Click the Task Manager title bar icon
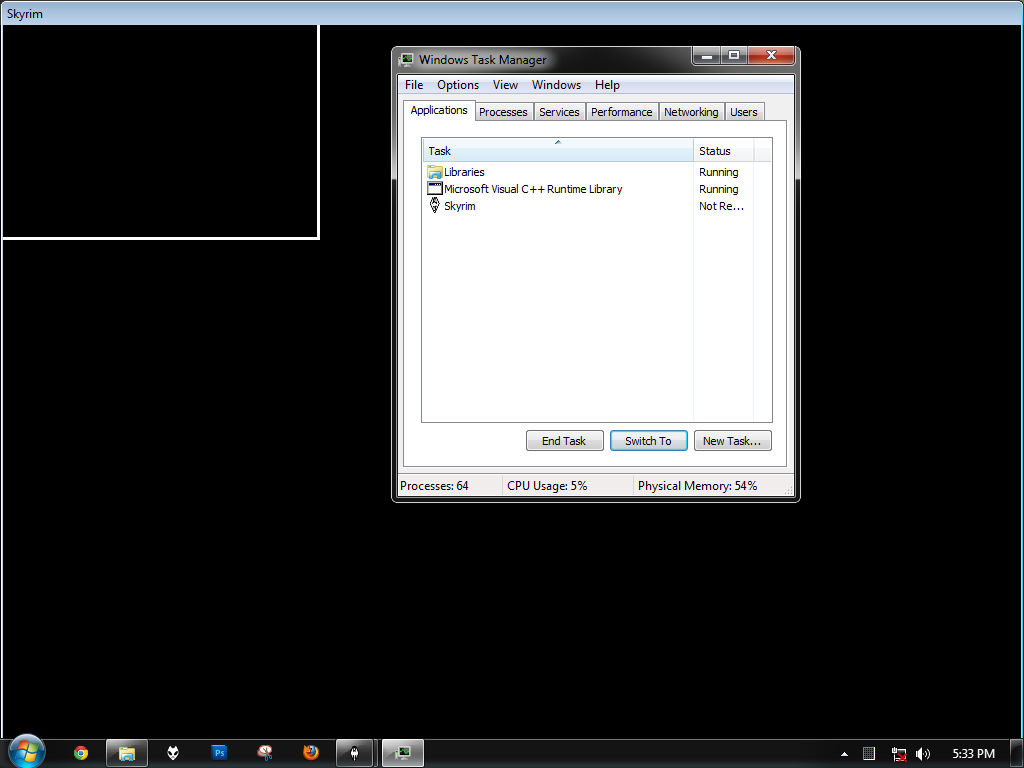This screenshot has height=768, width=1024. pyautogui.click(x=406, y=59)
